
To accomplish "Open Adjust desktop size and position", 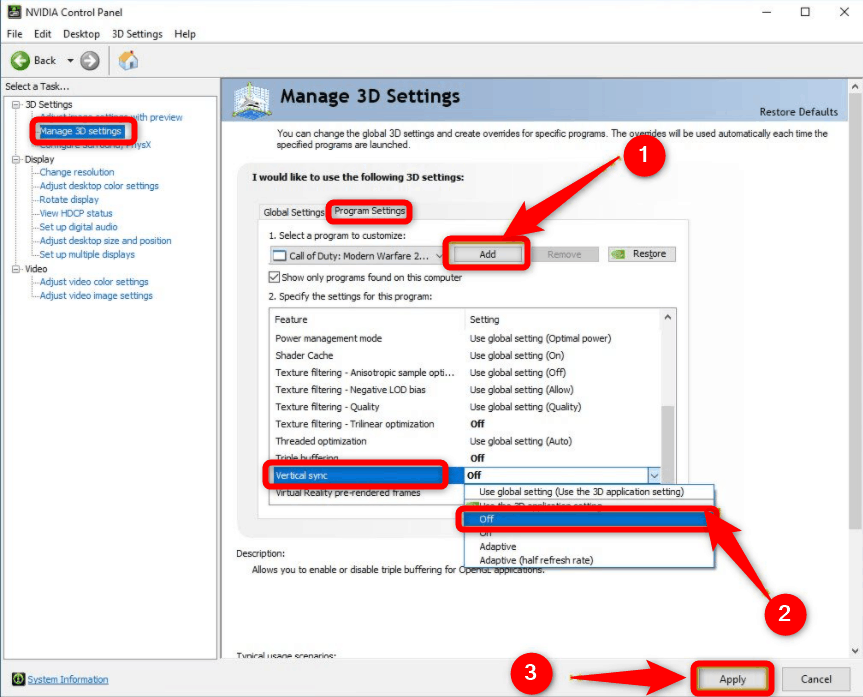I will [105, 241].
